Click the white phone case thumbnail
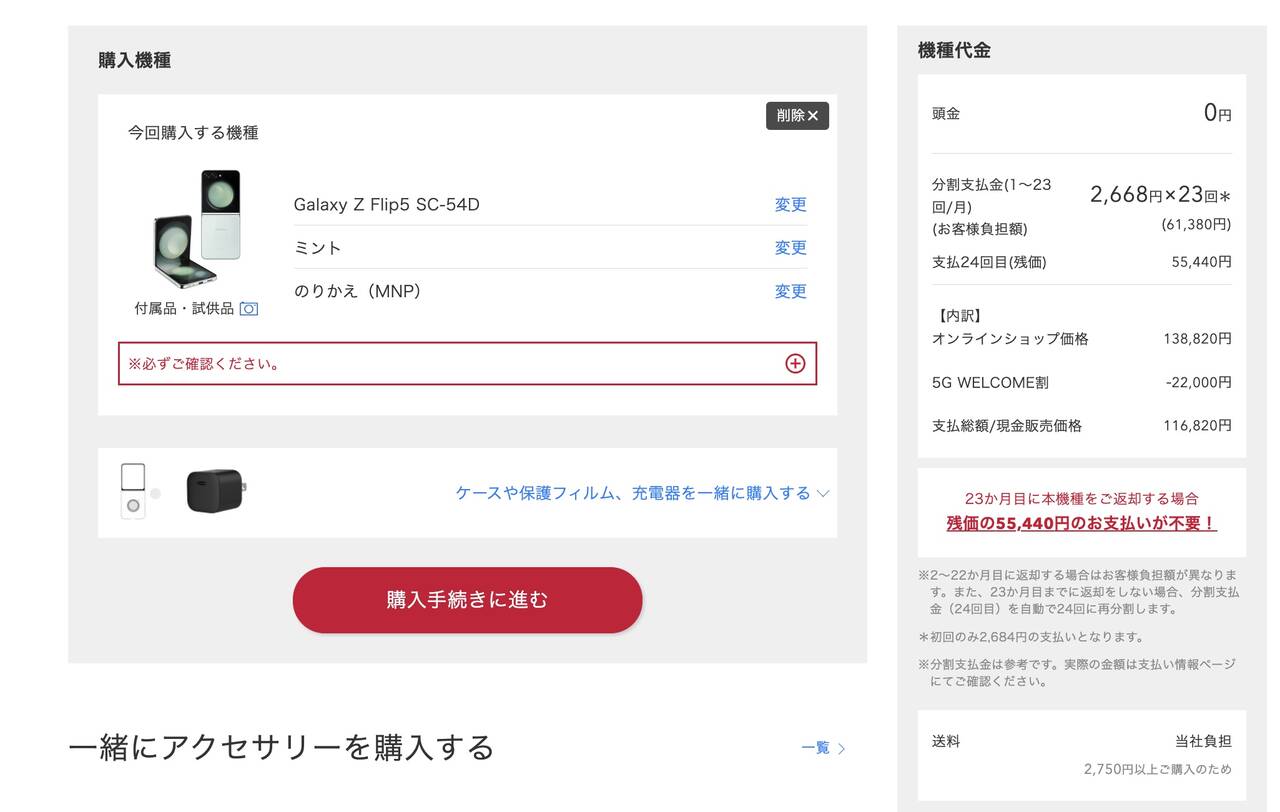The image size is (1280, 812). [x=133, y=491]
